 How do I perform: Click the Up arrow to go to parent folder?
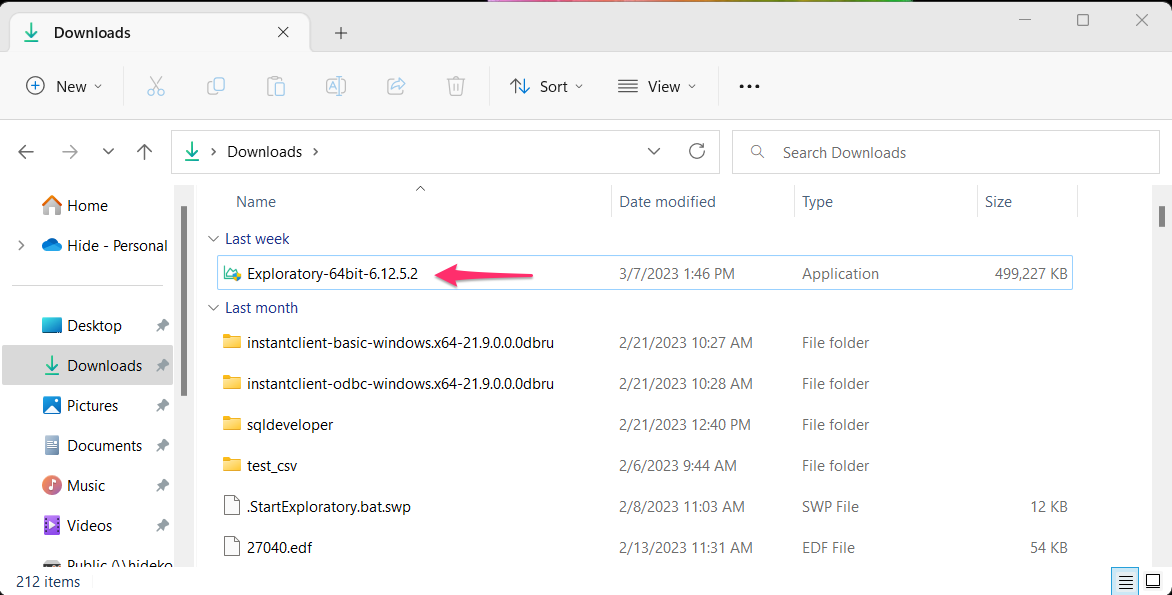144,151
